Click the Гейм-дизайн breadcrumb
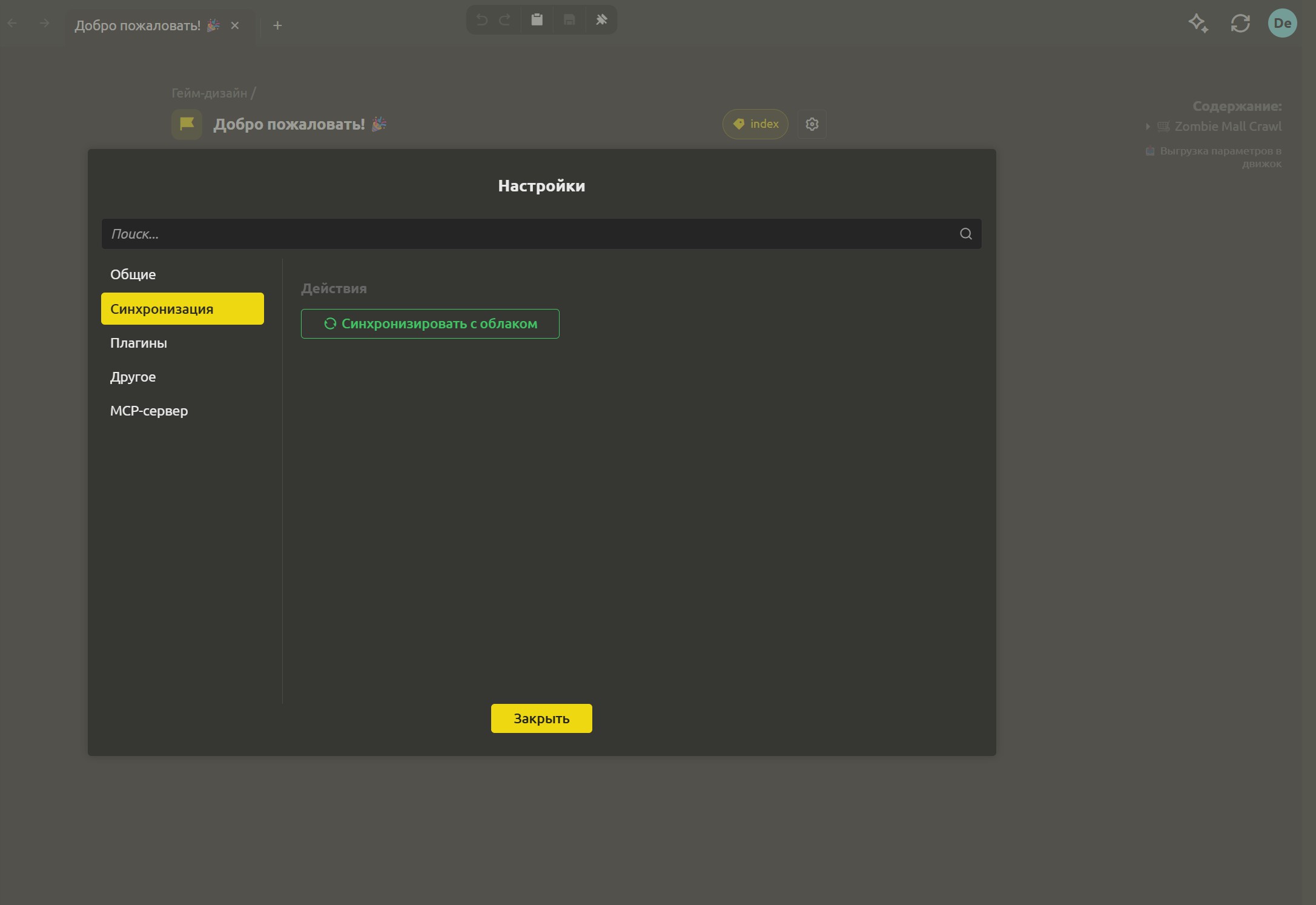 [x=209, y=93]
